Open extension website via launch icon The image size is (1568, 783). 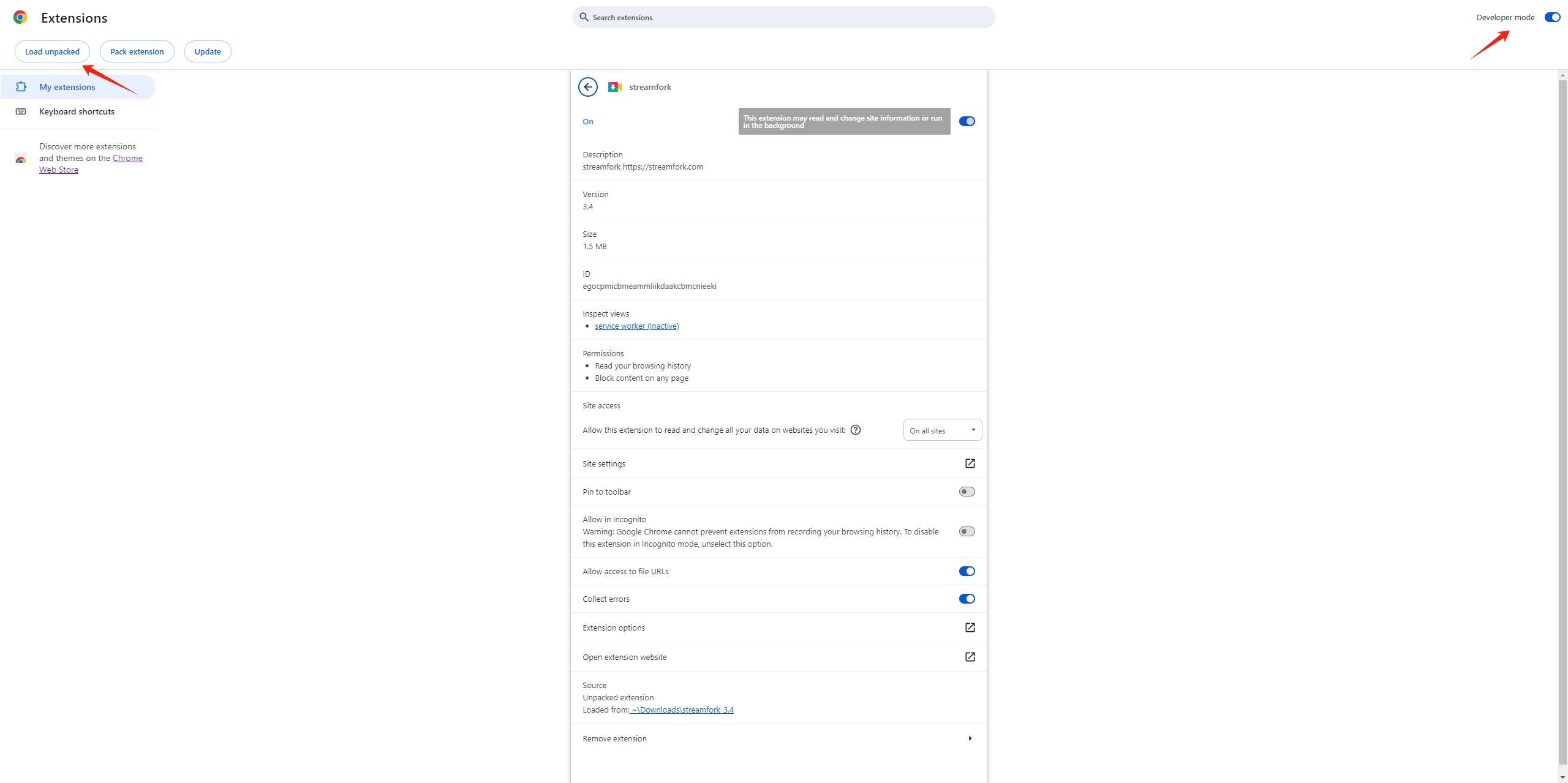click(x=970, y=657)
